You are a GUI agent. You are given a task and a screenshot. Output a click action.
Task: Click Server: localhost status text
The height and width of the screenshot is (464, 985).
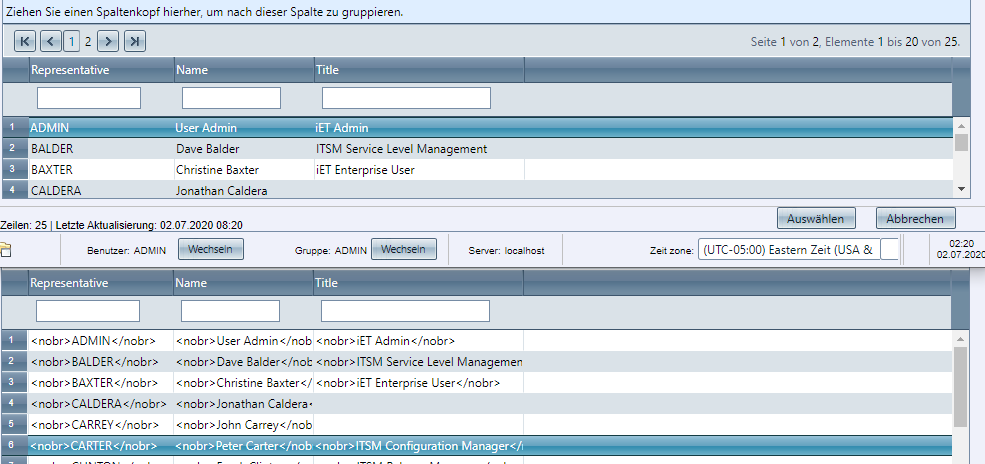tap(506, 250)
